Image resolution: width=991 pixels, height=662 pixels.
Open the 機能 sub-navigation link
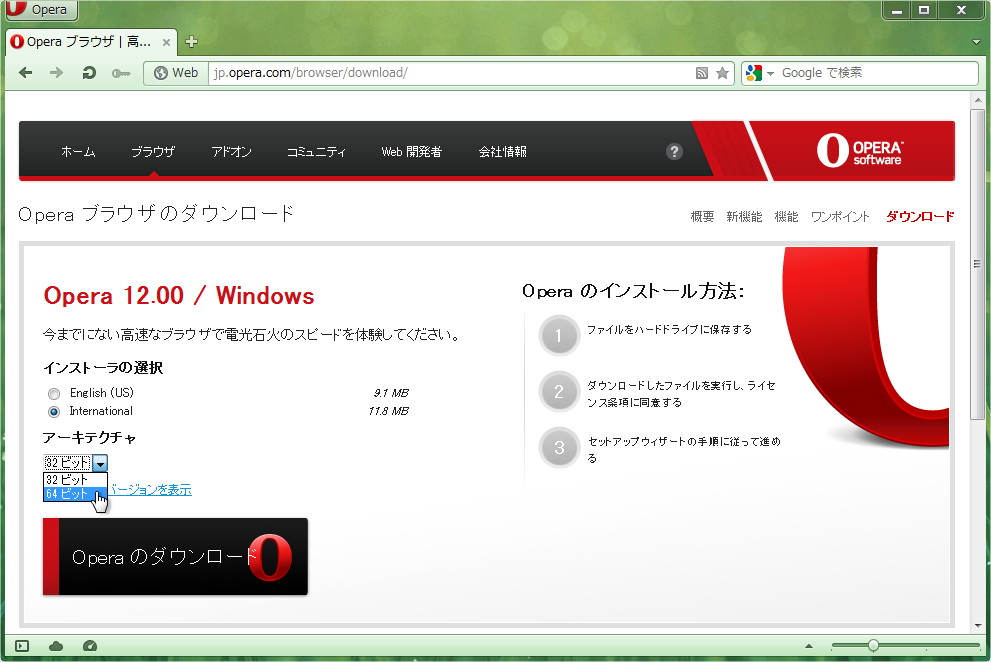786,217
